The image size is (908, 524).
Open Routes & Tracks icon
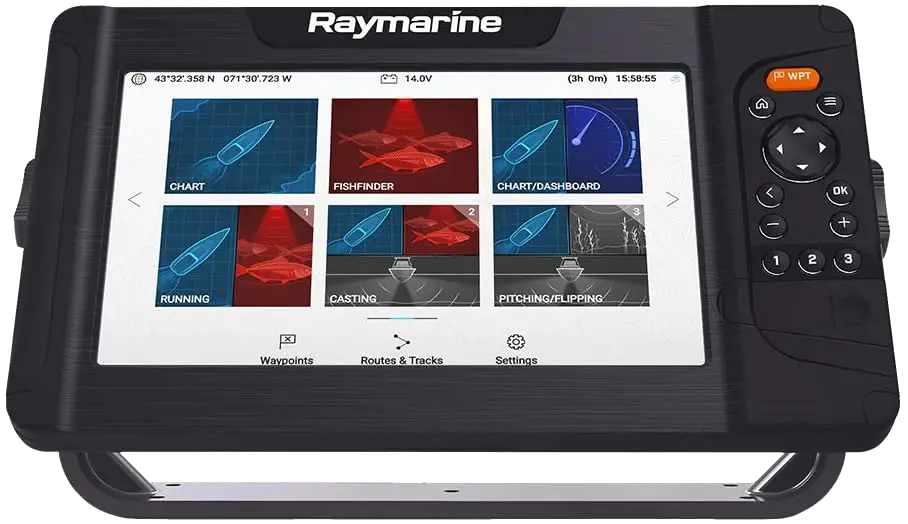pos(401,342)
